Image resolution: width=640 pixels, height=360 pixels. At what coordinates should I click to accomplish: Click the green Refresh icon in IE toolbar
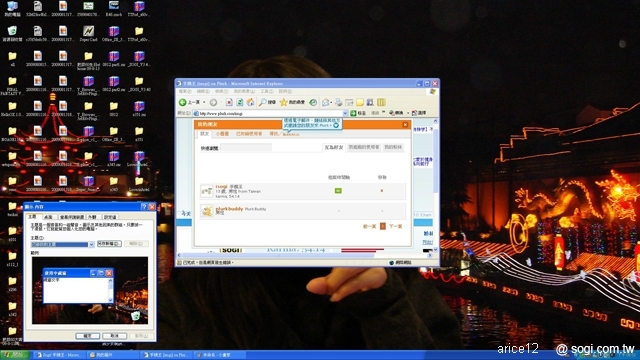tap(240, 102)
